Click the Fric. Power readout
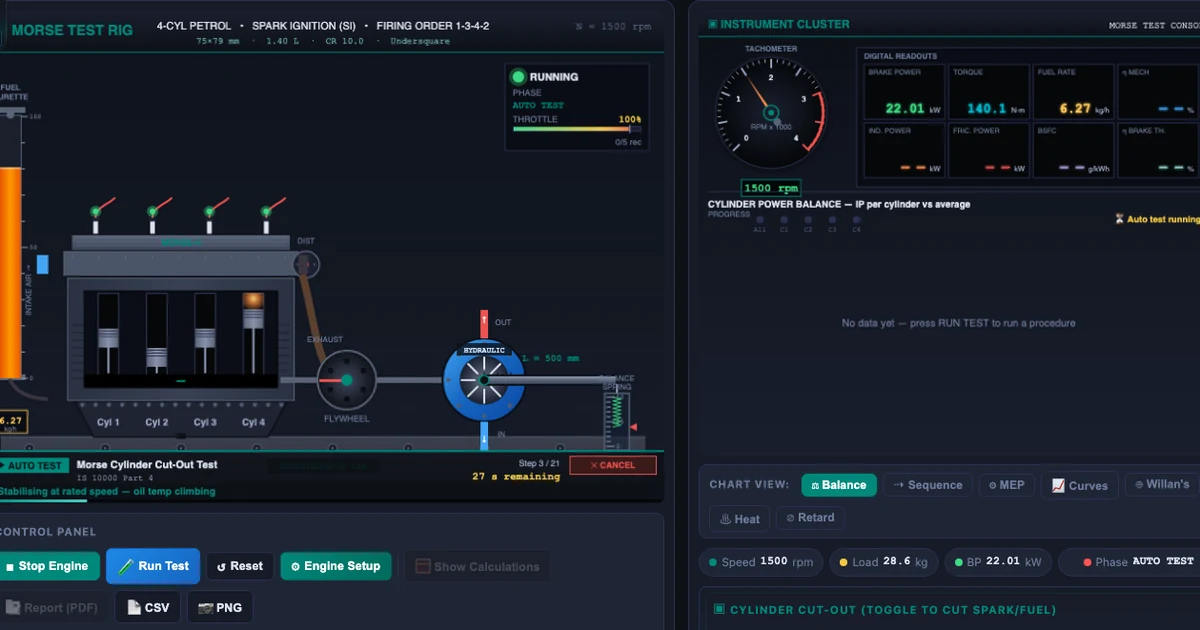 point(988,150)
